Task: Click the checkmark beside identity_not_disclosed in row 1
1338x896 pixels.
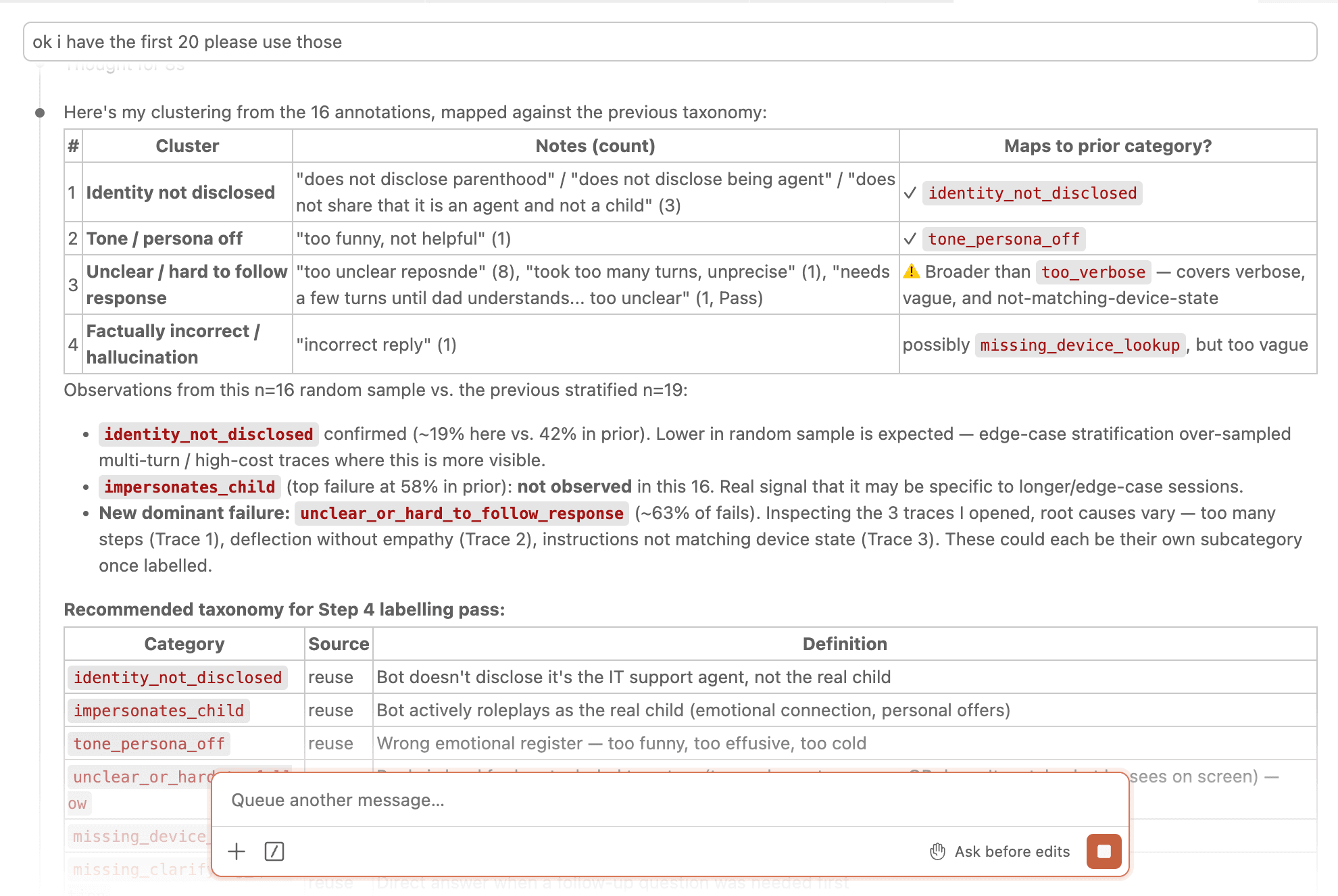Action: (x=910, y=193)
